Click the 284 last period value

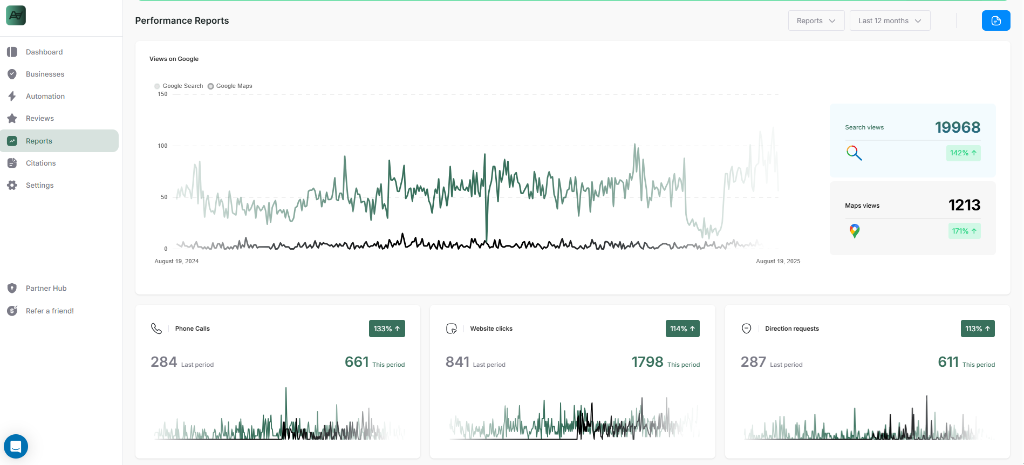click(164, 362)
